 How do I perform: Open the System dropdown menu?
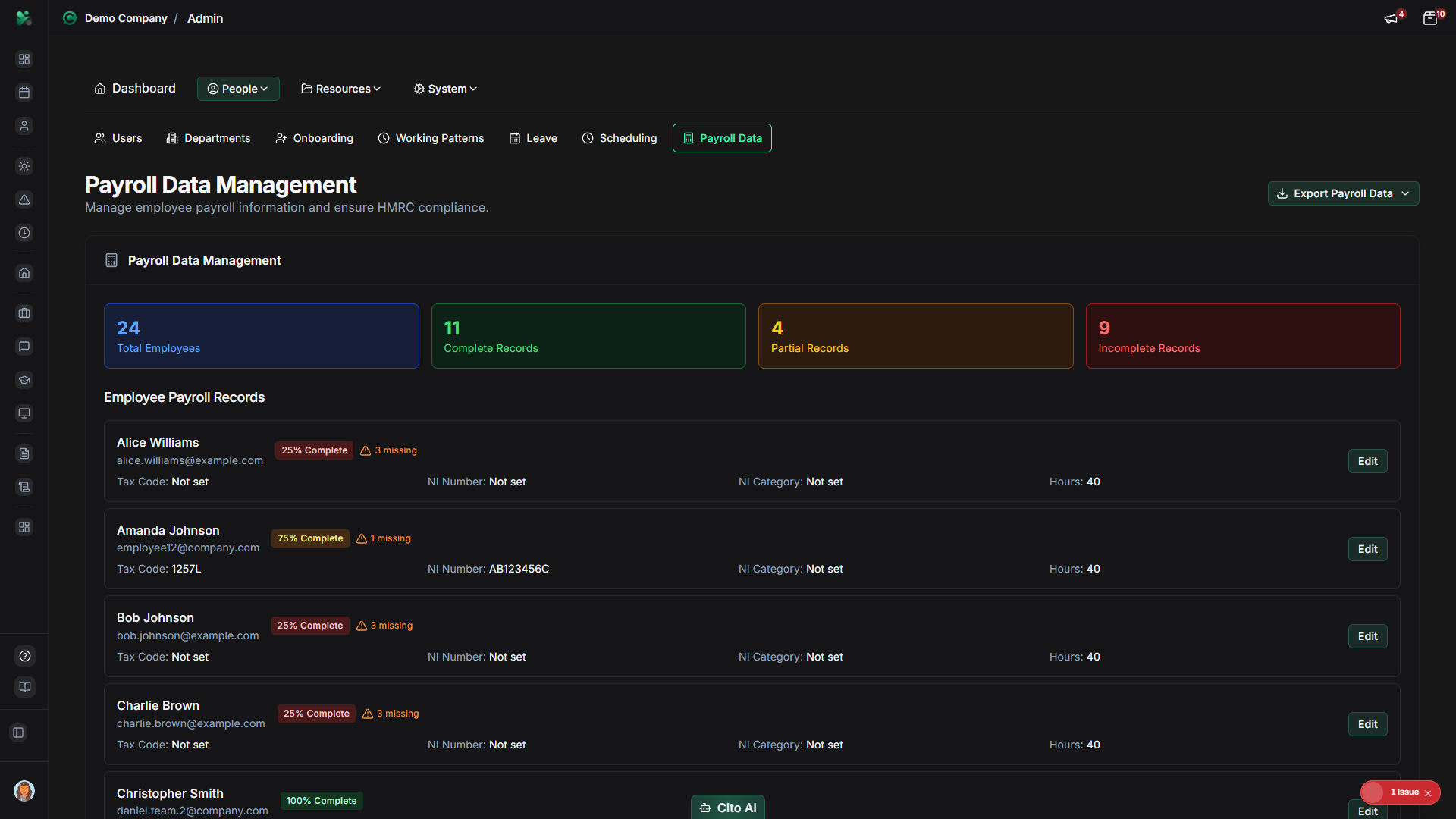tap(444, 89)
